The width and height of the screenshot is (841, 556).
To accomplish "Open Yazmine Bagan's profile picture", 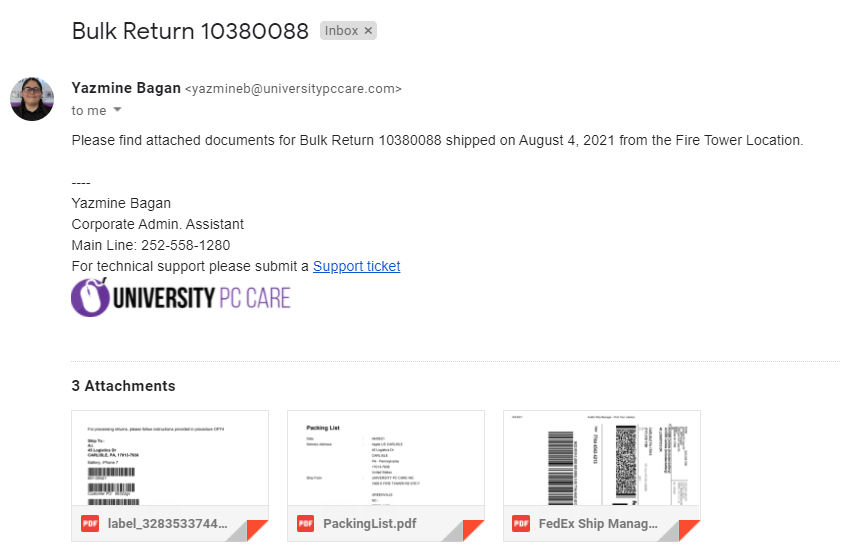I will pyautogui.click(x=32, y=99).
